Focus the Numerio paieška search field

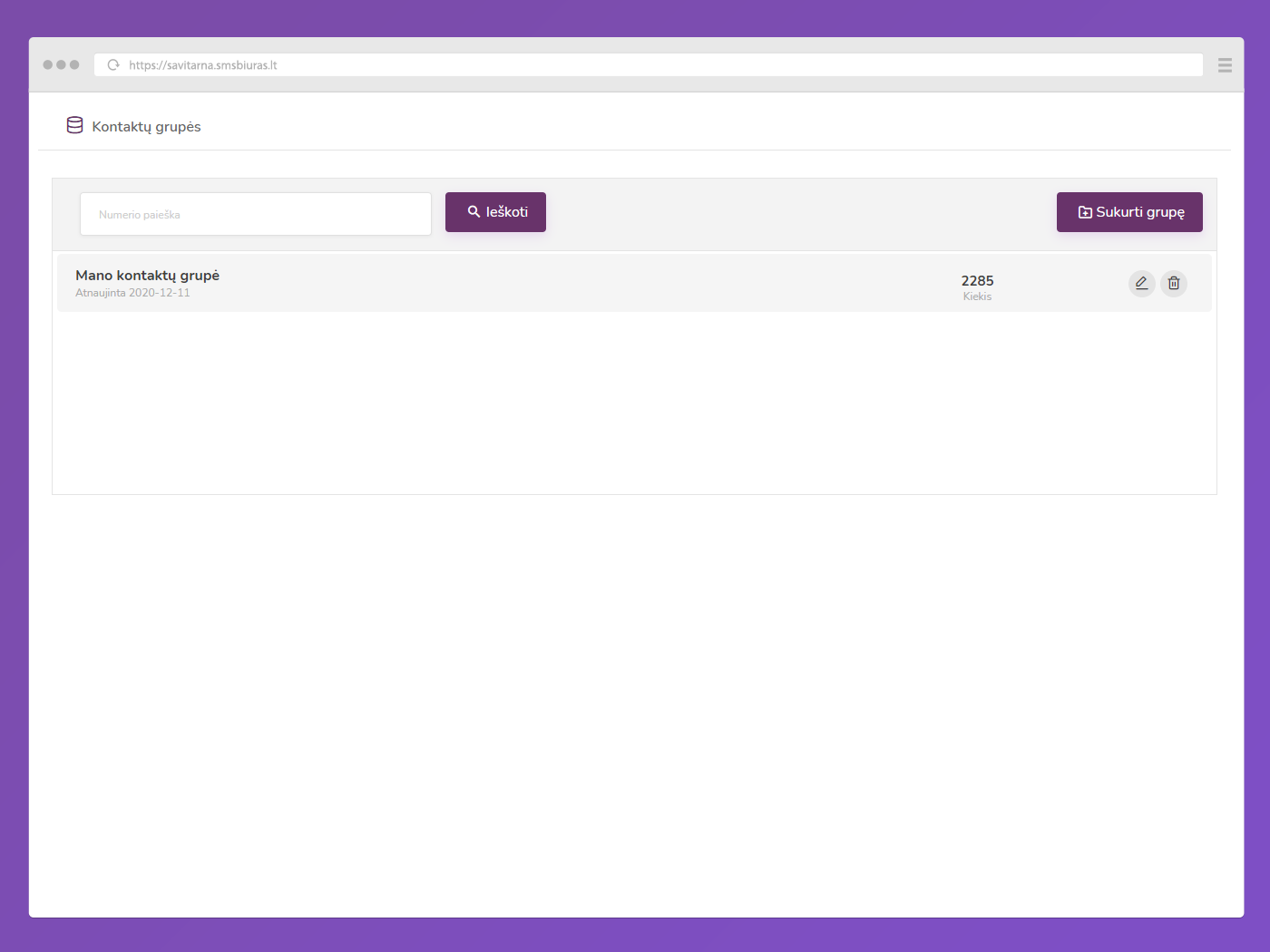pos(256,214)
